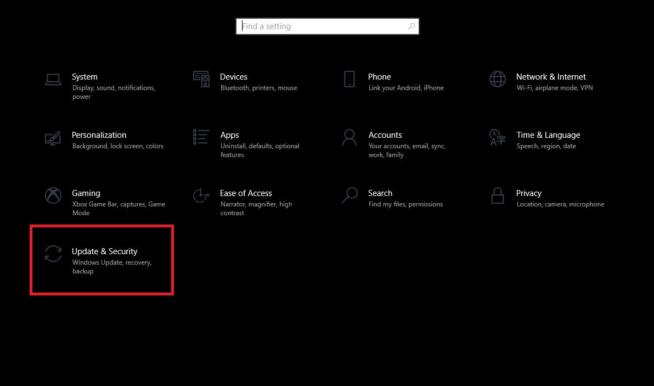Viewport: 654px width, 386px height.
Task: Open Apps settings title
Action: tap(230, 135)
